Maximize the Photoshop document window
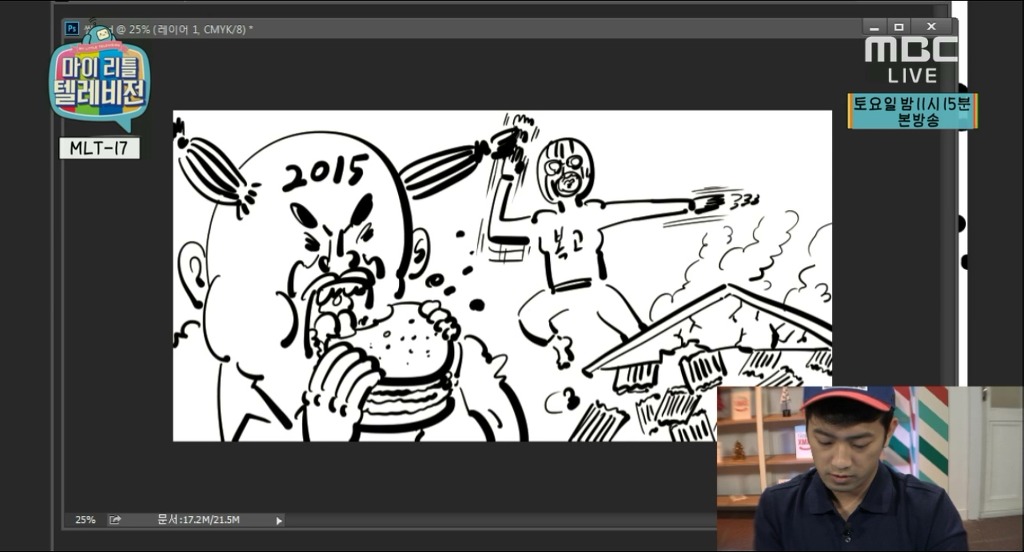Viewport: 1024px width, 552px height. coord(899,27)
